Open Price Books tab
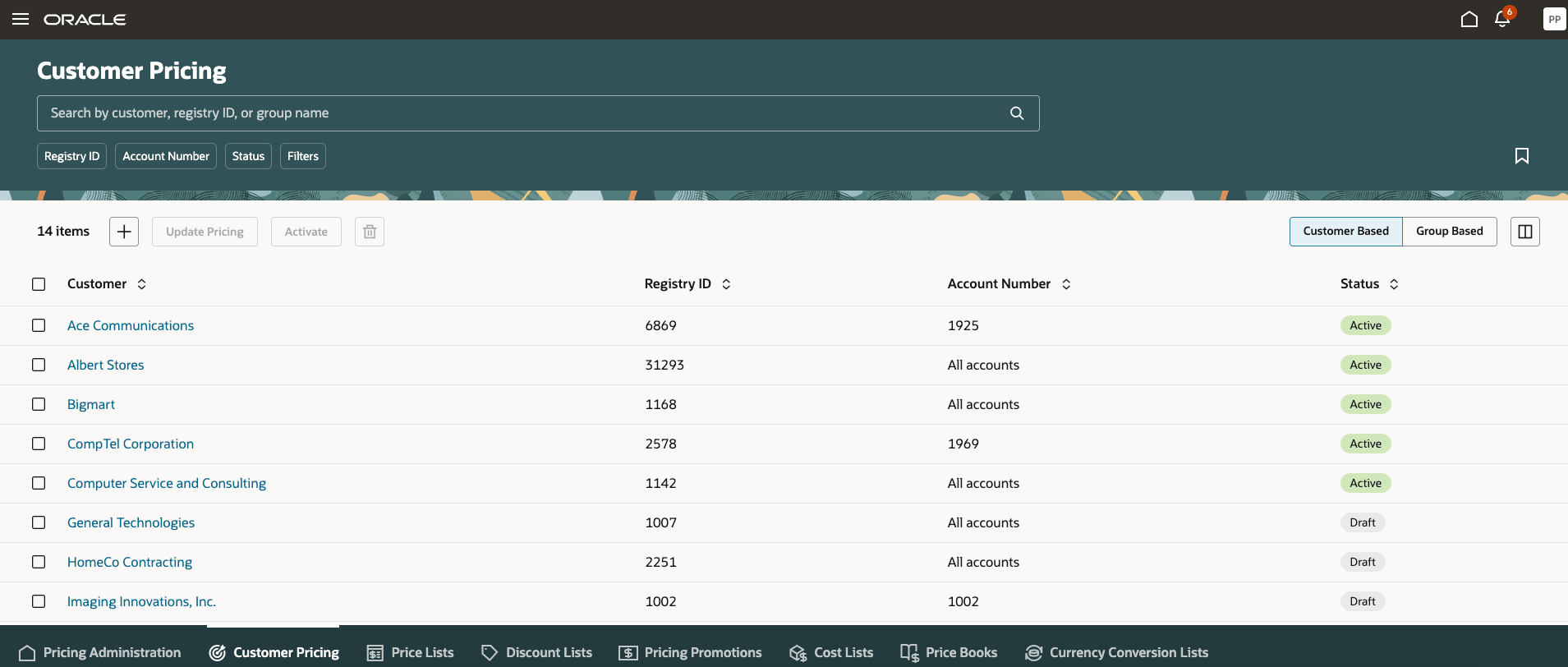This screenshot has width=1568, height=667. (949, 652)
